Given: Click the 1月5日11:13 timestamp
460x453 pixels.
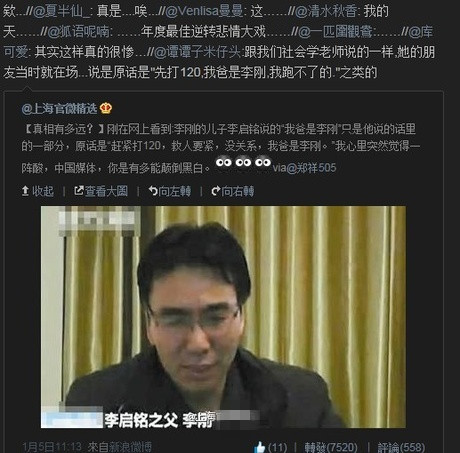Looking at the screenshot, I should pos(52,447).
